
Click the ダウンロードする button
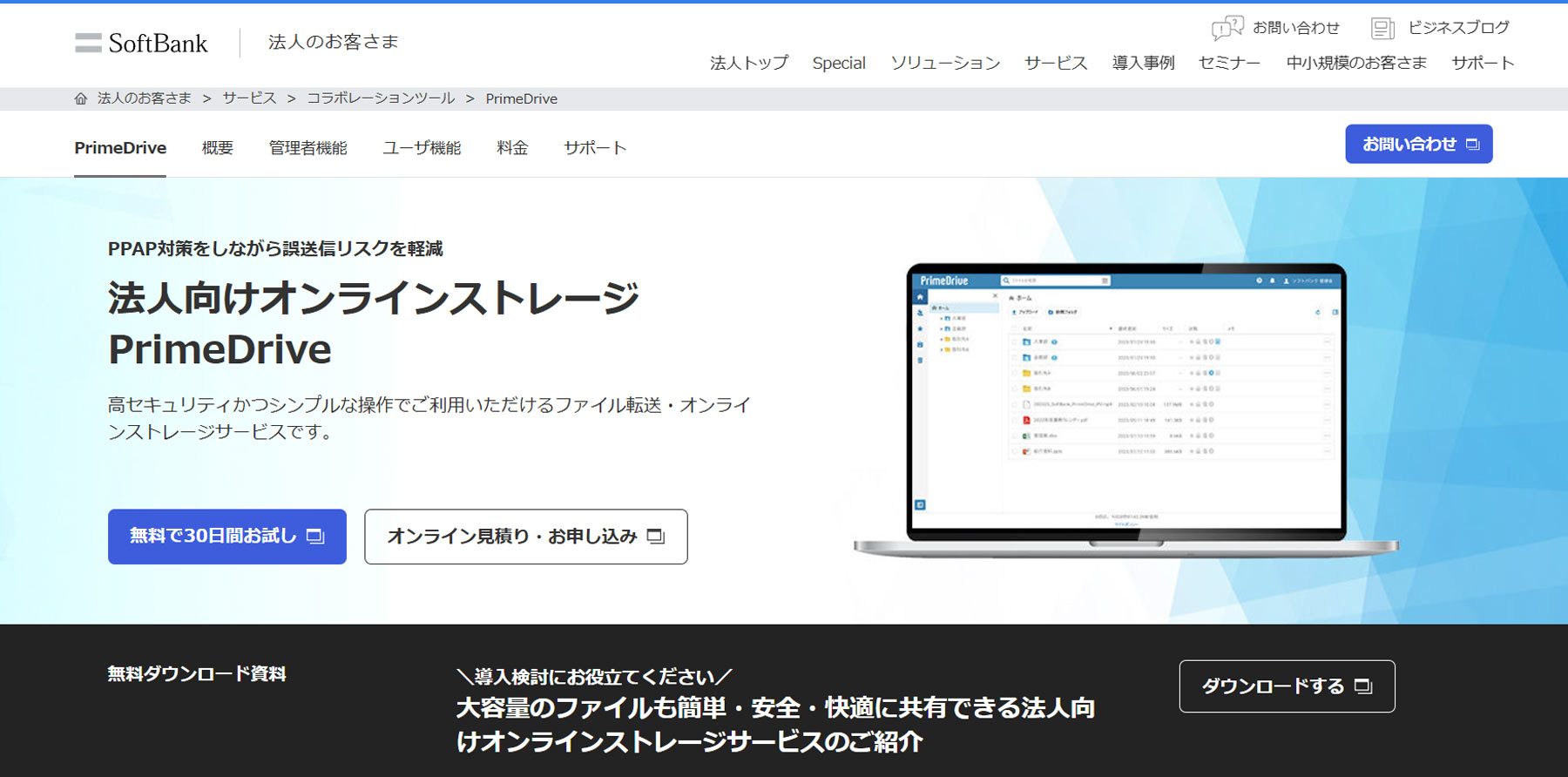1287,686
